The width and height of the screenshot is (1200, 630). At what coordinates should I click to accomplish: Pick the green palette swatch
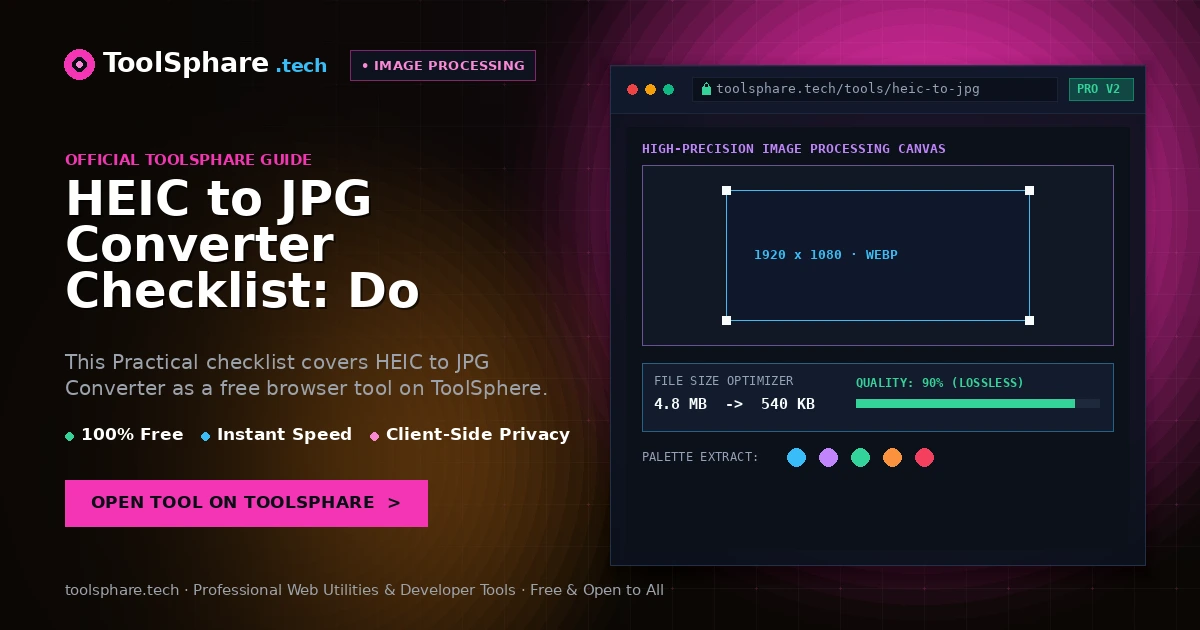[860, 457]
